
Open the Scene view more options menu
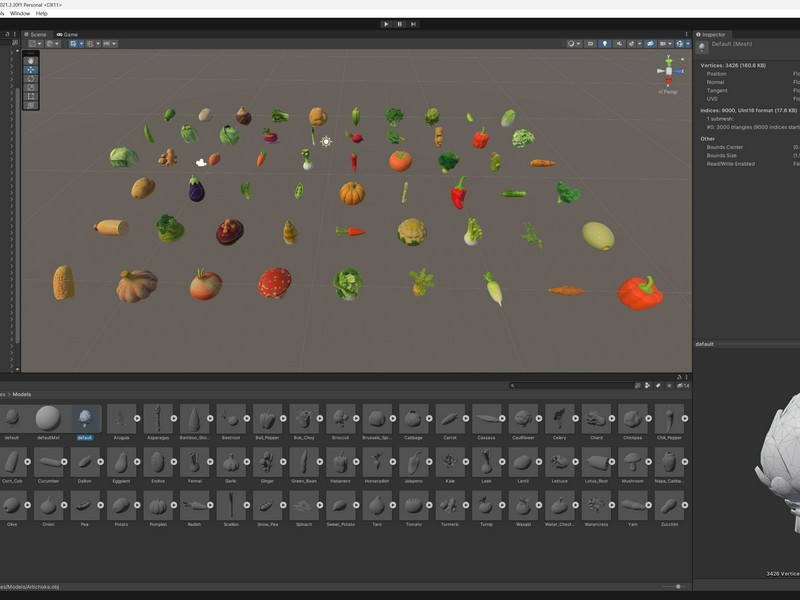(x=687, y=34)
